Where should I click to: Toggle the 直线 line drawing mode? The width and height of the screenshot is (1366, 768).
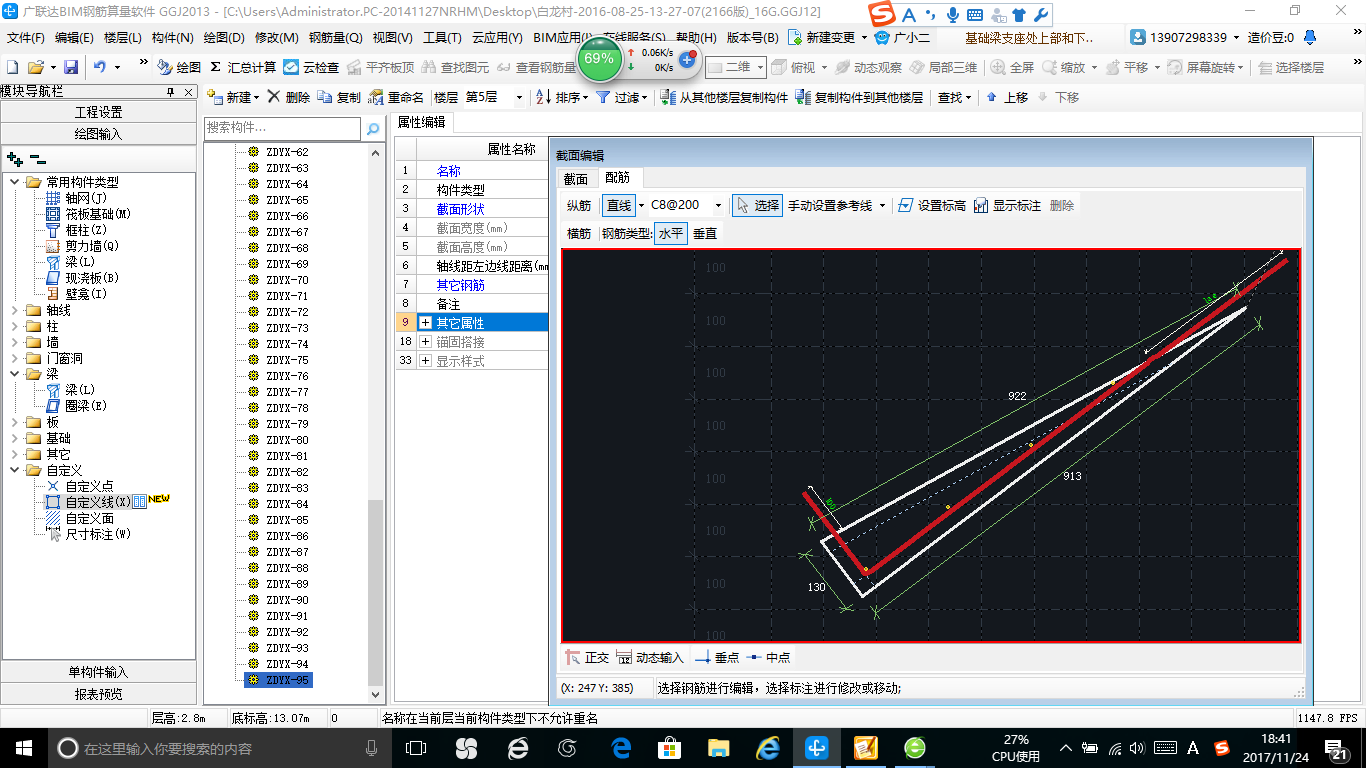(x=619, y=205)
